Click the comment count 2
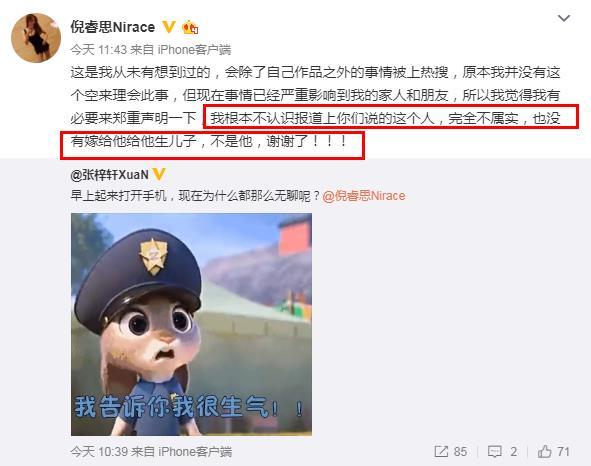Viewport: 591px width, 466px height. [513, 451]
